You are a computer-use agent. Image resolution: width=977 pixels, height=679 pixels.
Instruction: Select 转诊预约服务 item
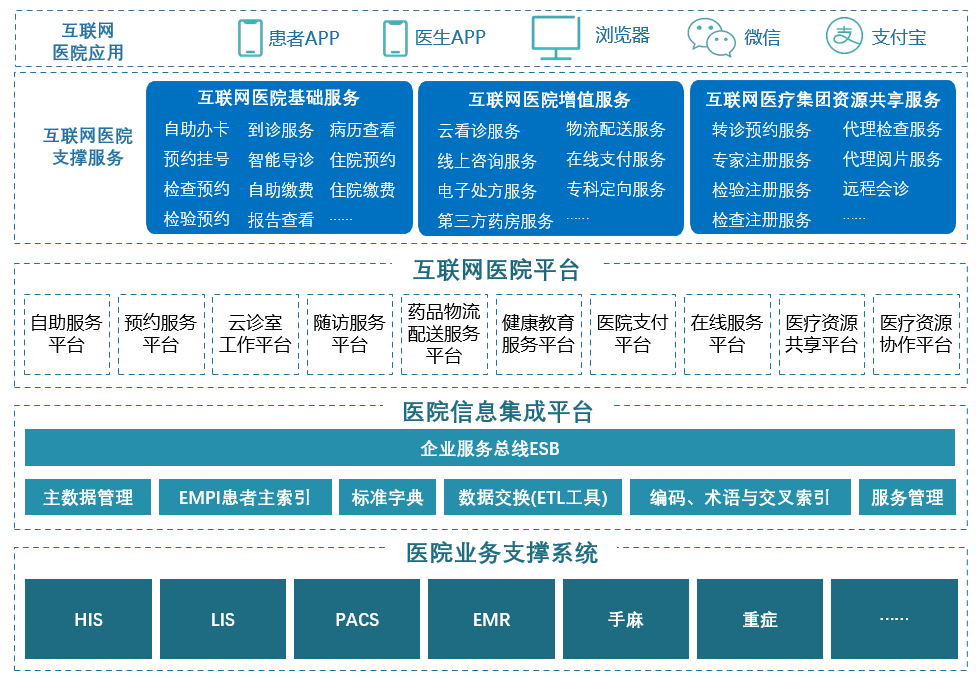tap(761, 130)
